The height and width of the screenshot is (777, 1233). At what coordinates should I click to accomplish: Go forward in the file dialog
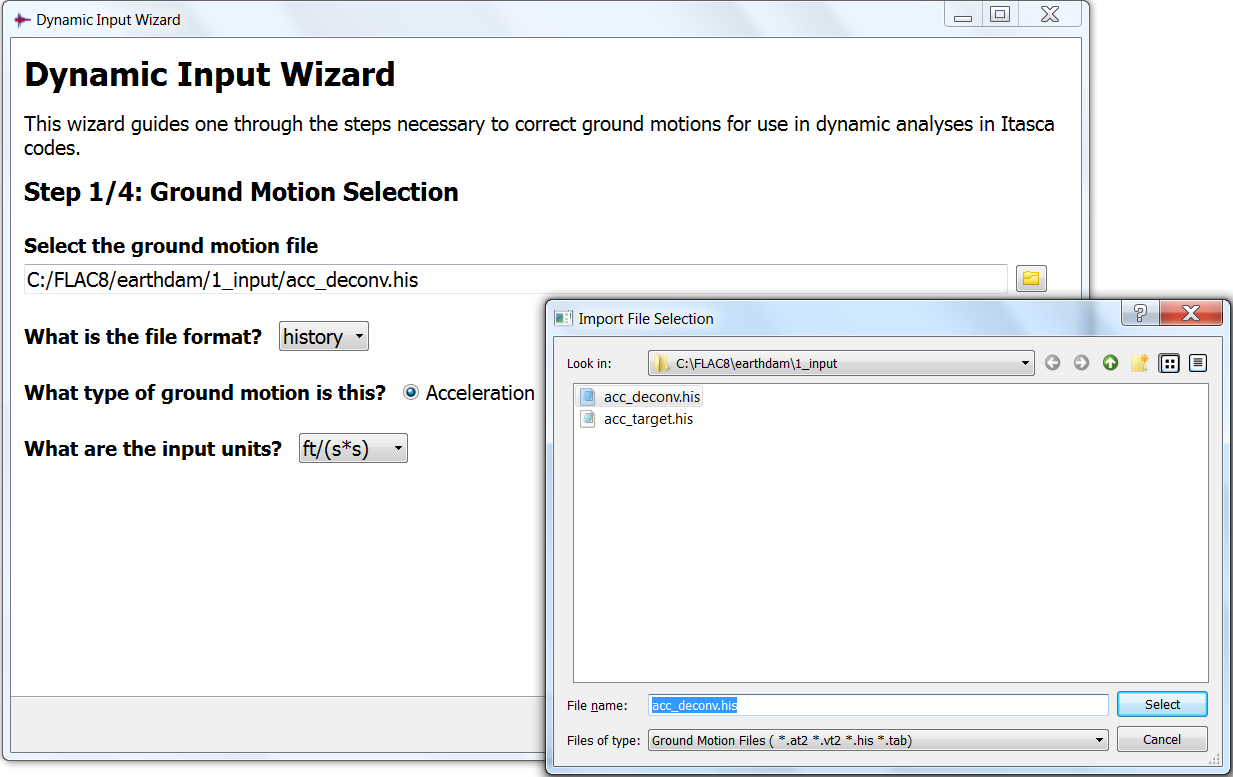coord(1081,363)
